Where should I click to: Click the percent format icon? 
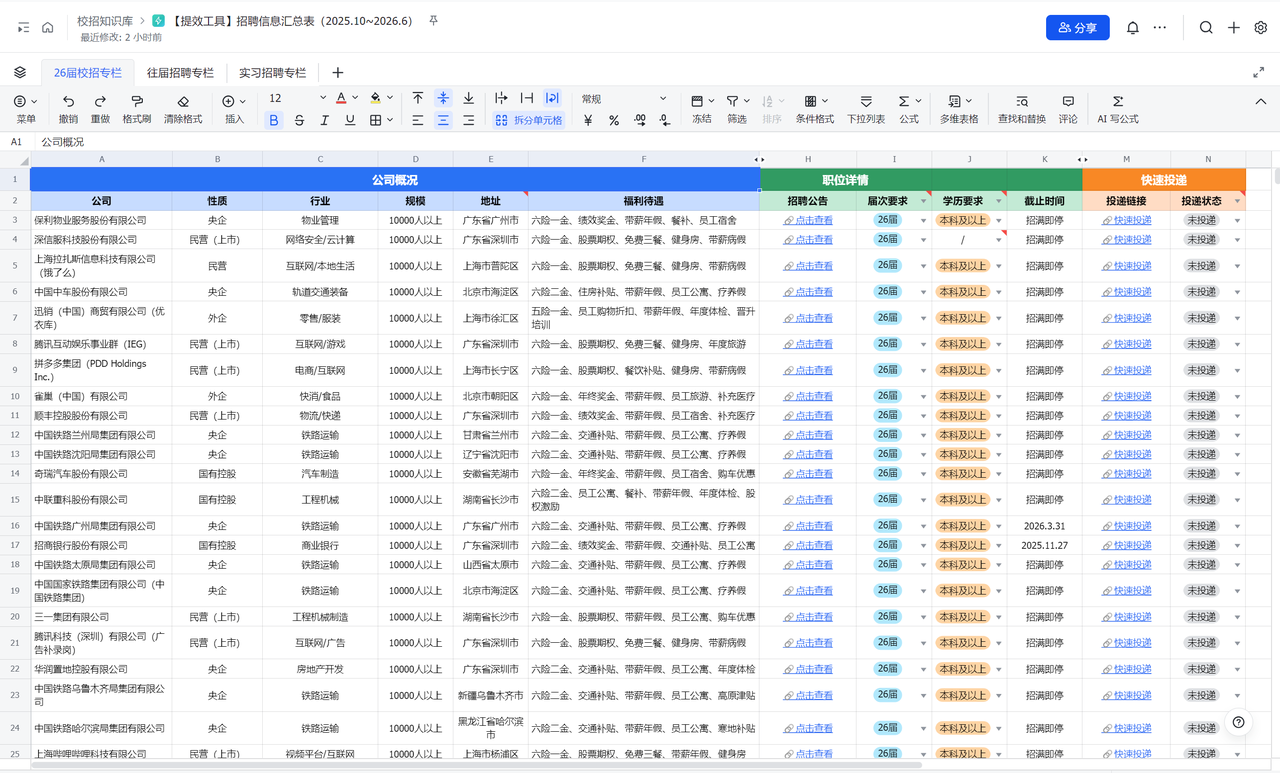tap(613, 121)
